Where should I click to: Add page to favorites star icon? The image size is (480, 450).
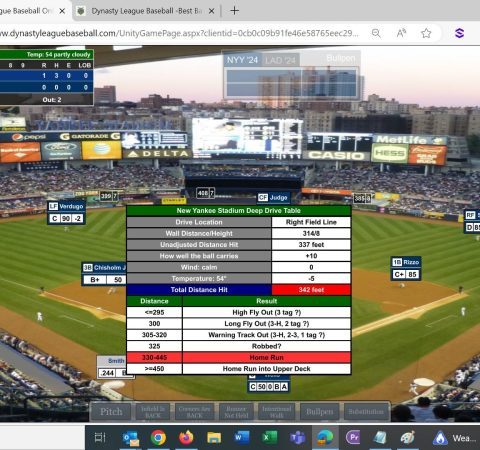pos(426,33)
